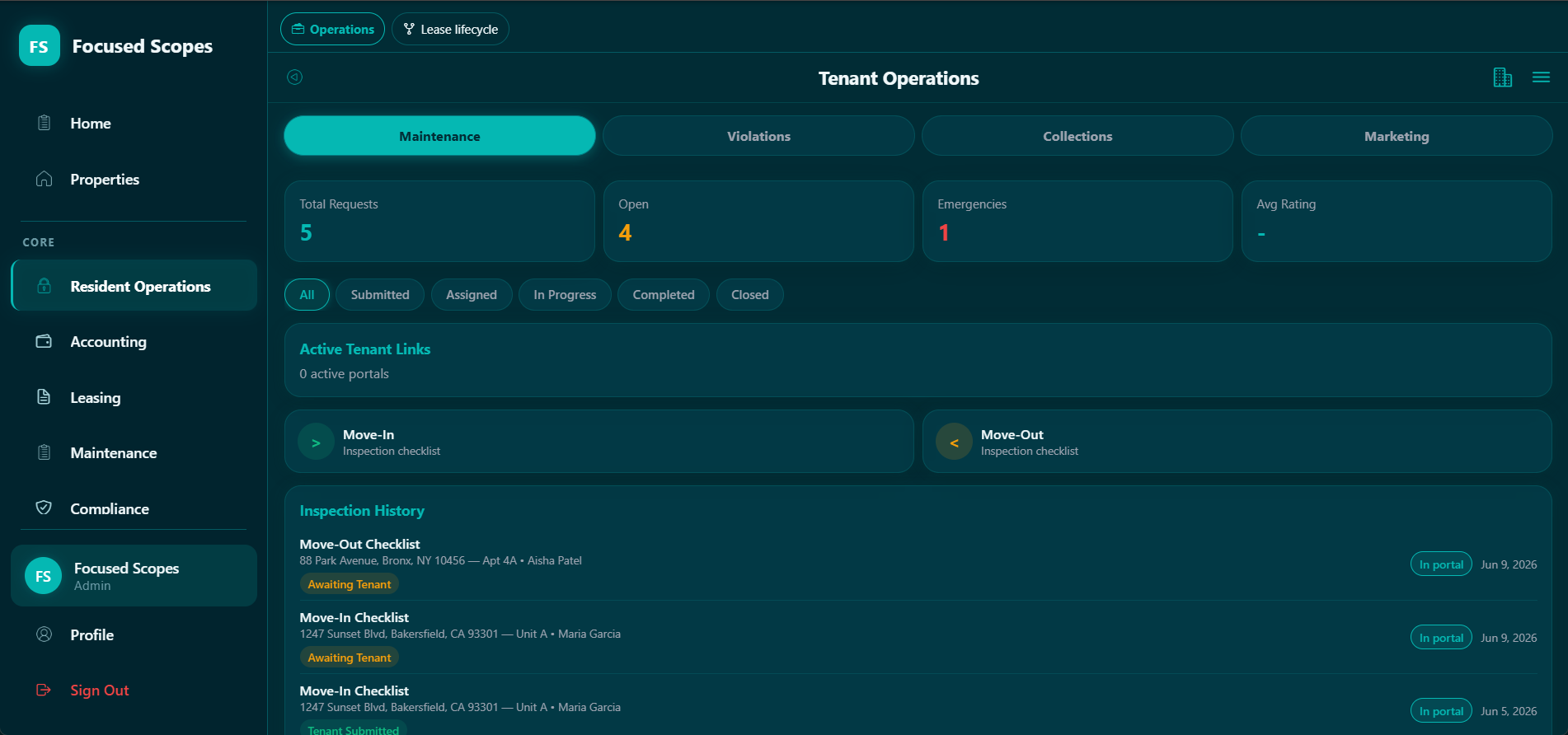Go to Properties in the sidebar
This screenshot has width=1568, height=735.
point(134,179)
